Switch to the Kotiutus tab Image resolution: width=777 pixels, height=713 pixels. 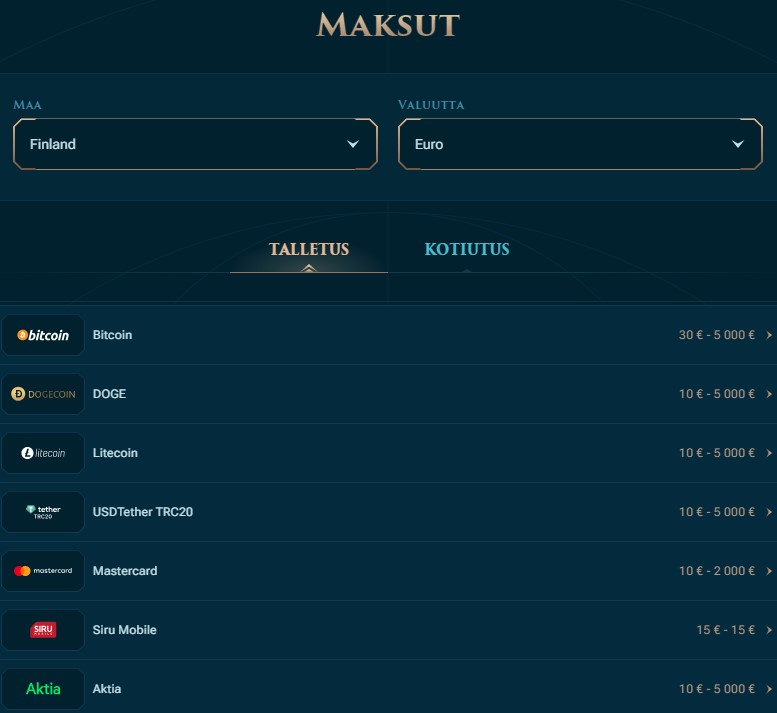[x=467, y=249]
